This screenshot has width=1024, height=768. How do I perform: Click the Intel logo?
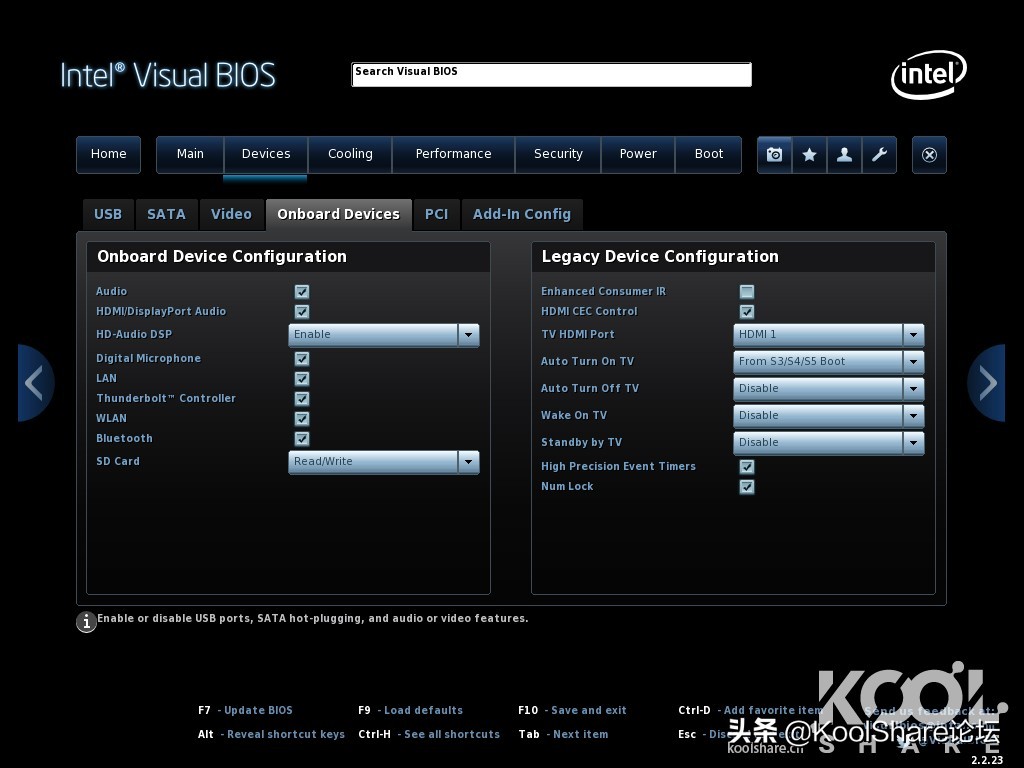[929, 74]
